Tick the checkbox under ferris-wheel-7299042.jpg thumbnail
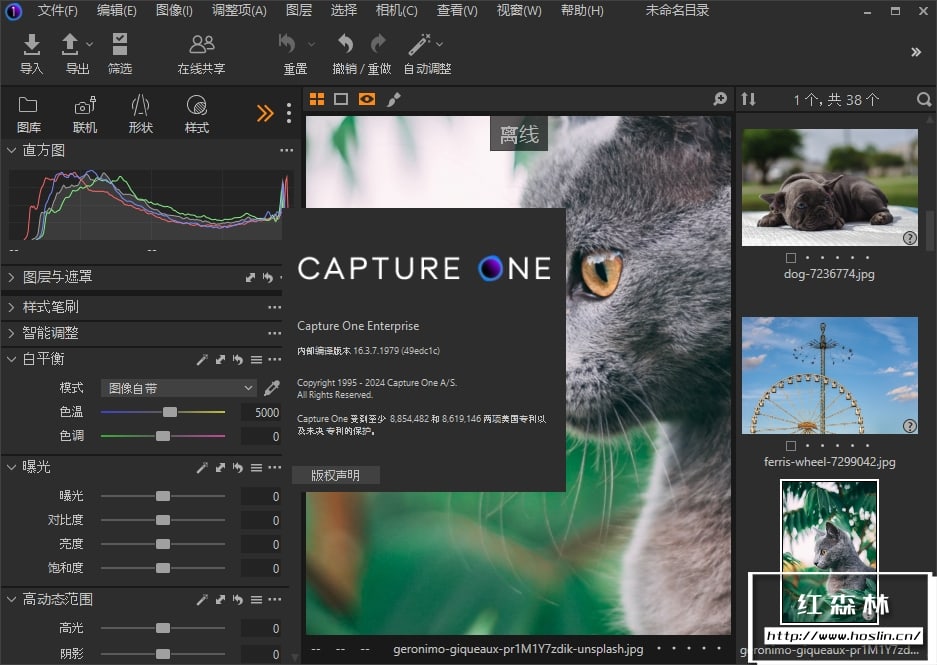Viewport: 937px width, 665px height. coord(791,446)
